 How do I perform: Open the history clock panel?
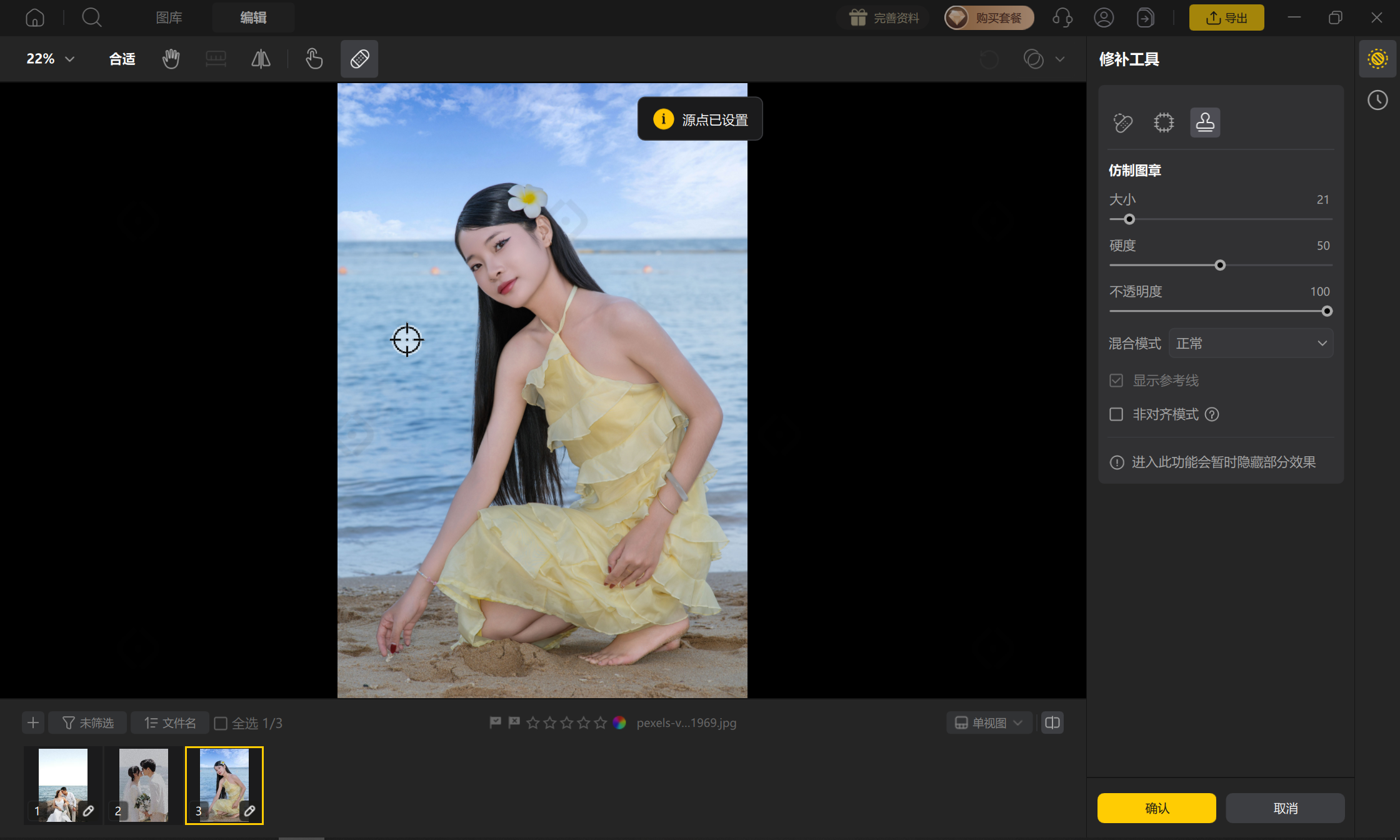tap(1377, 100)
